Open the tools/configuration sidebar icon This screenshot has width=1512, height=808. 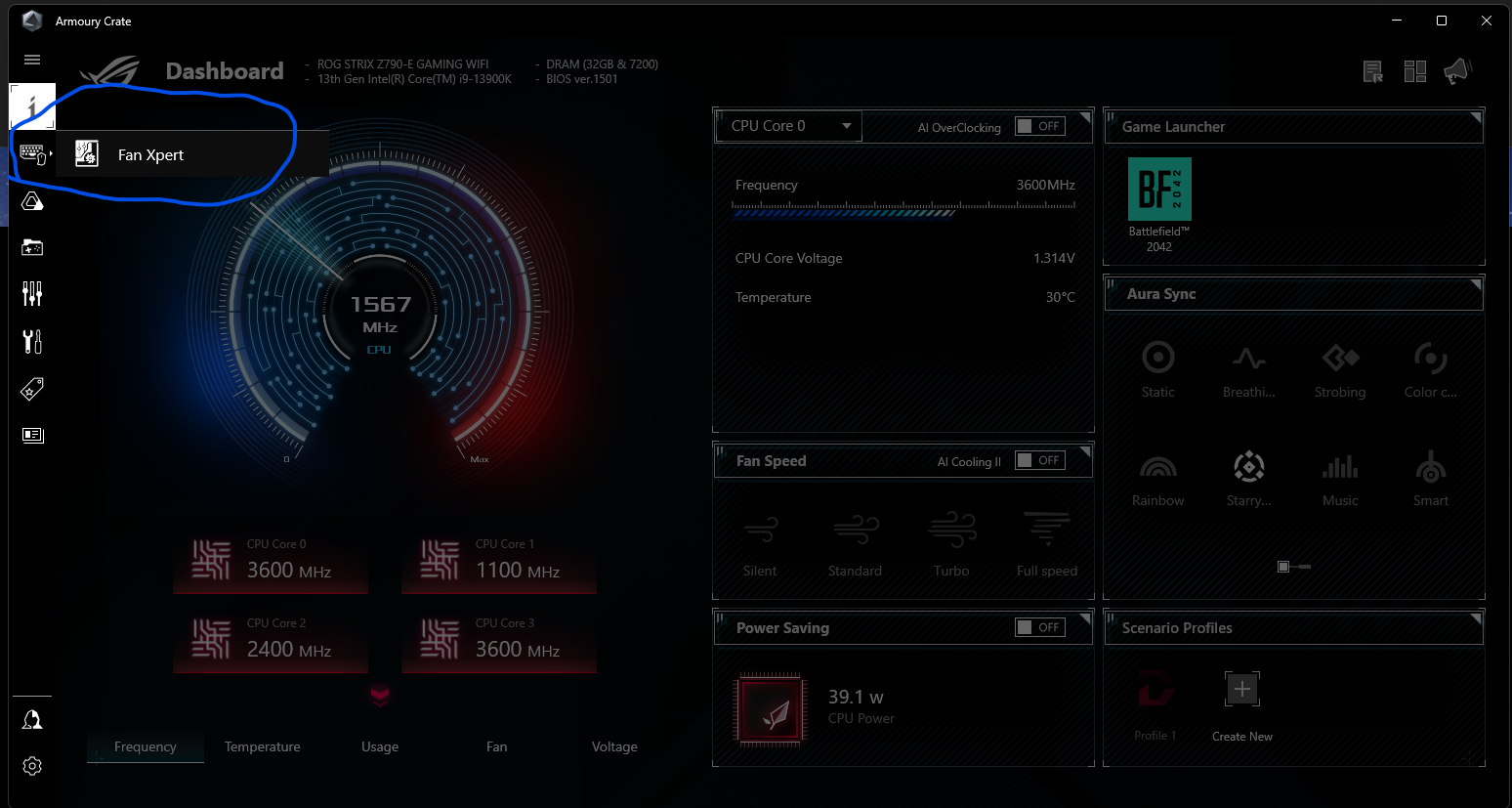(x=32, y=342)
